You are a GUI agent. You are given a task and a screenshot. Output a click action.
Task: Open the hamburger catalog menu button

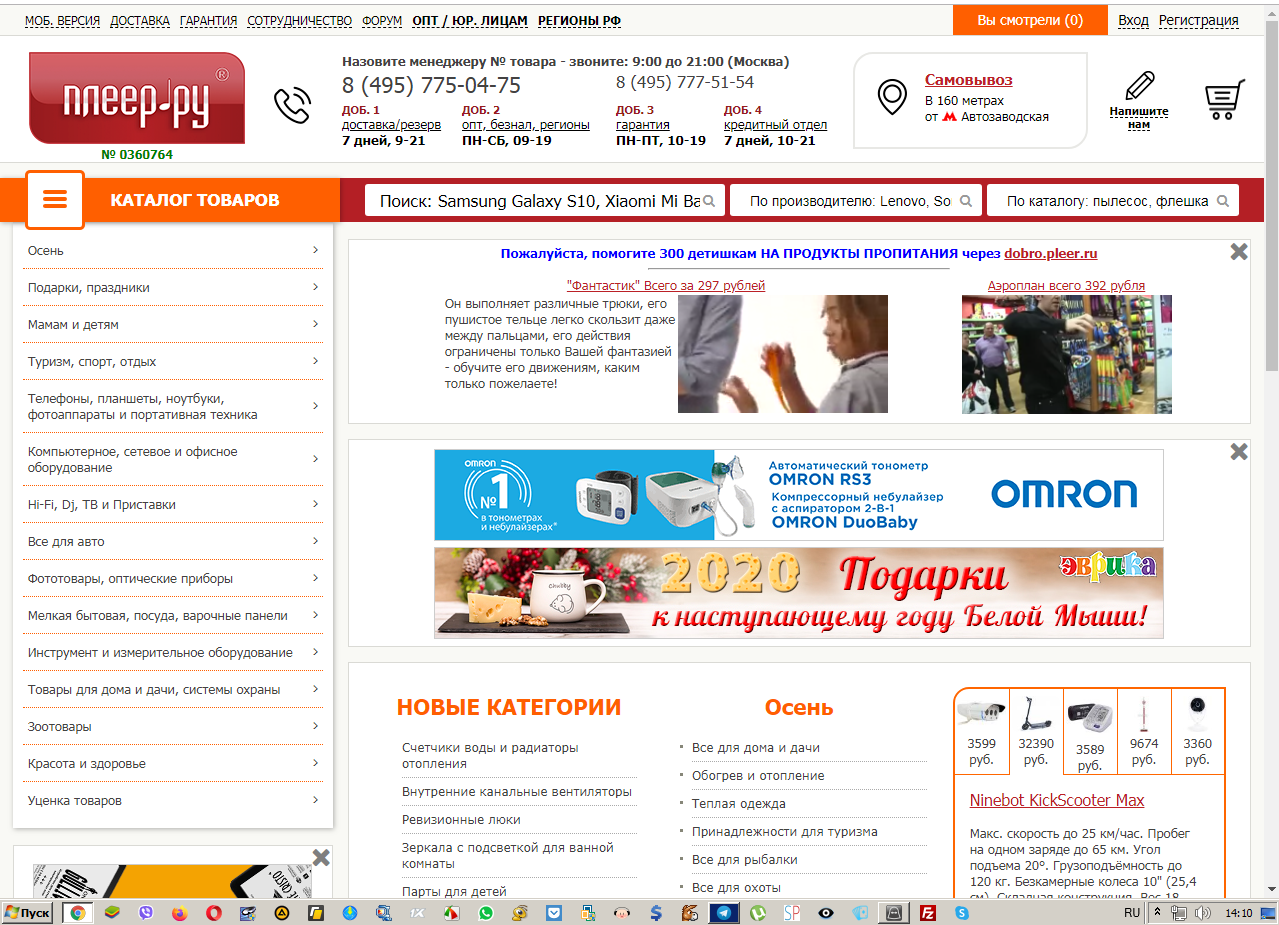click(55, 200)
